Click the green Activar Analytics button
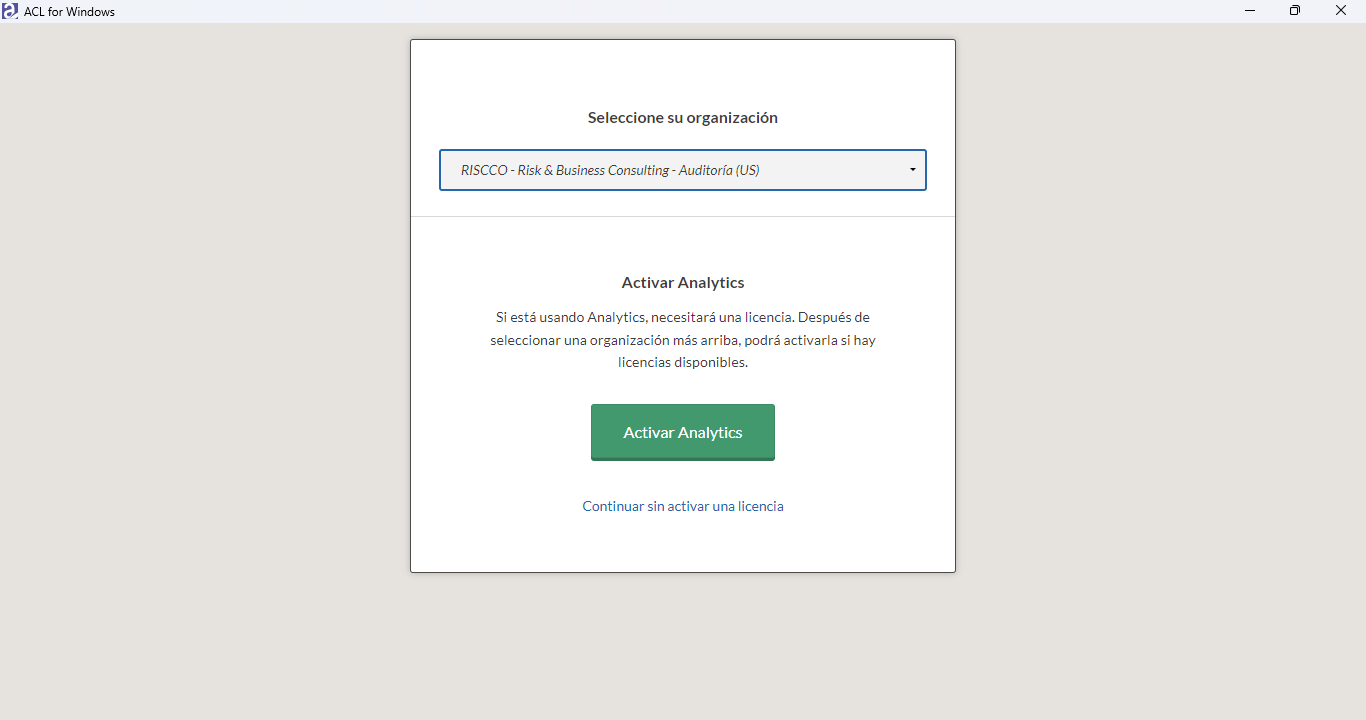Screen dimensions: 1366x720 (683, 433)
